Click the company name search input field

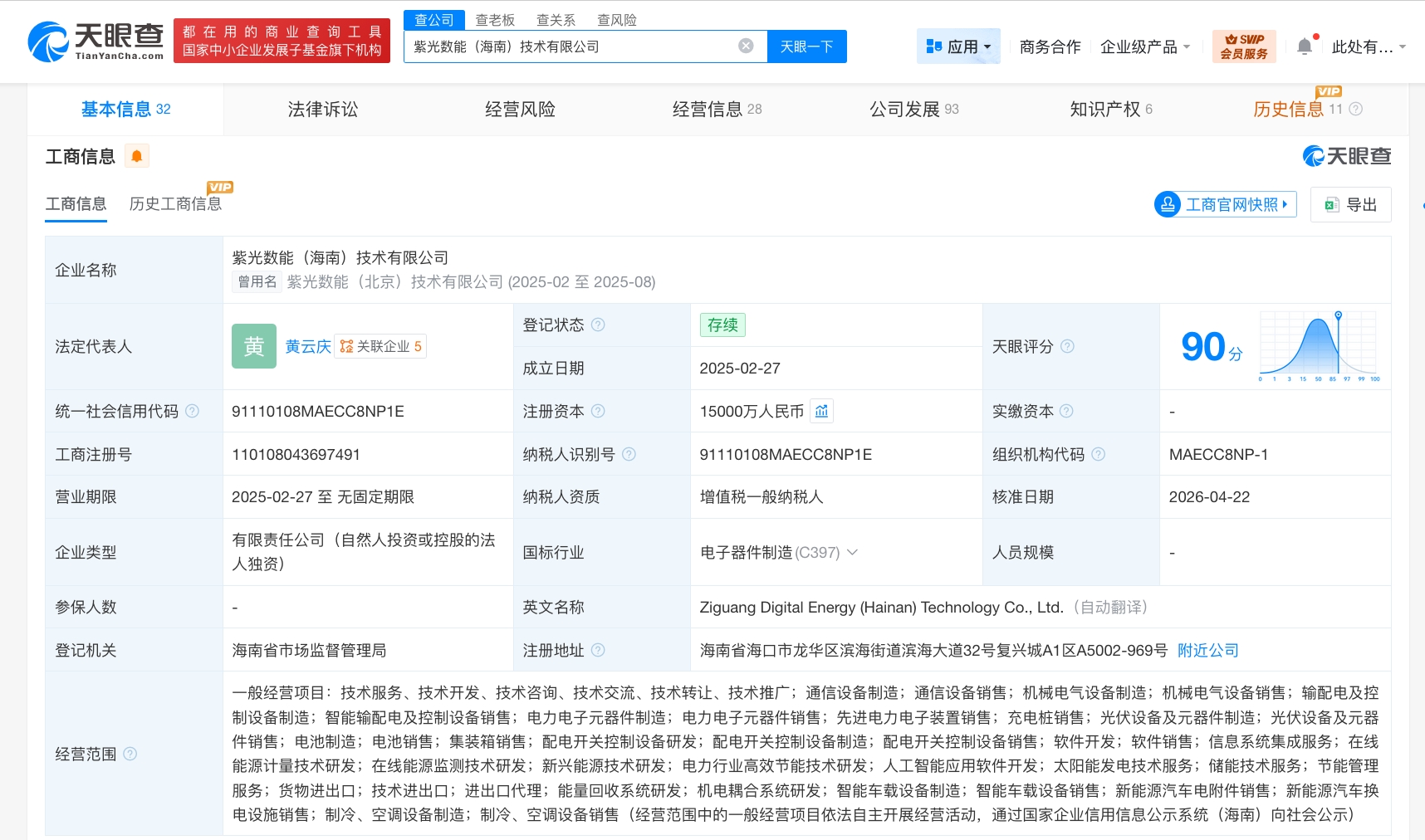(x=581, y=46)
